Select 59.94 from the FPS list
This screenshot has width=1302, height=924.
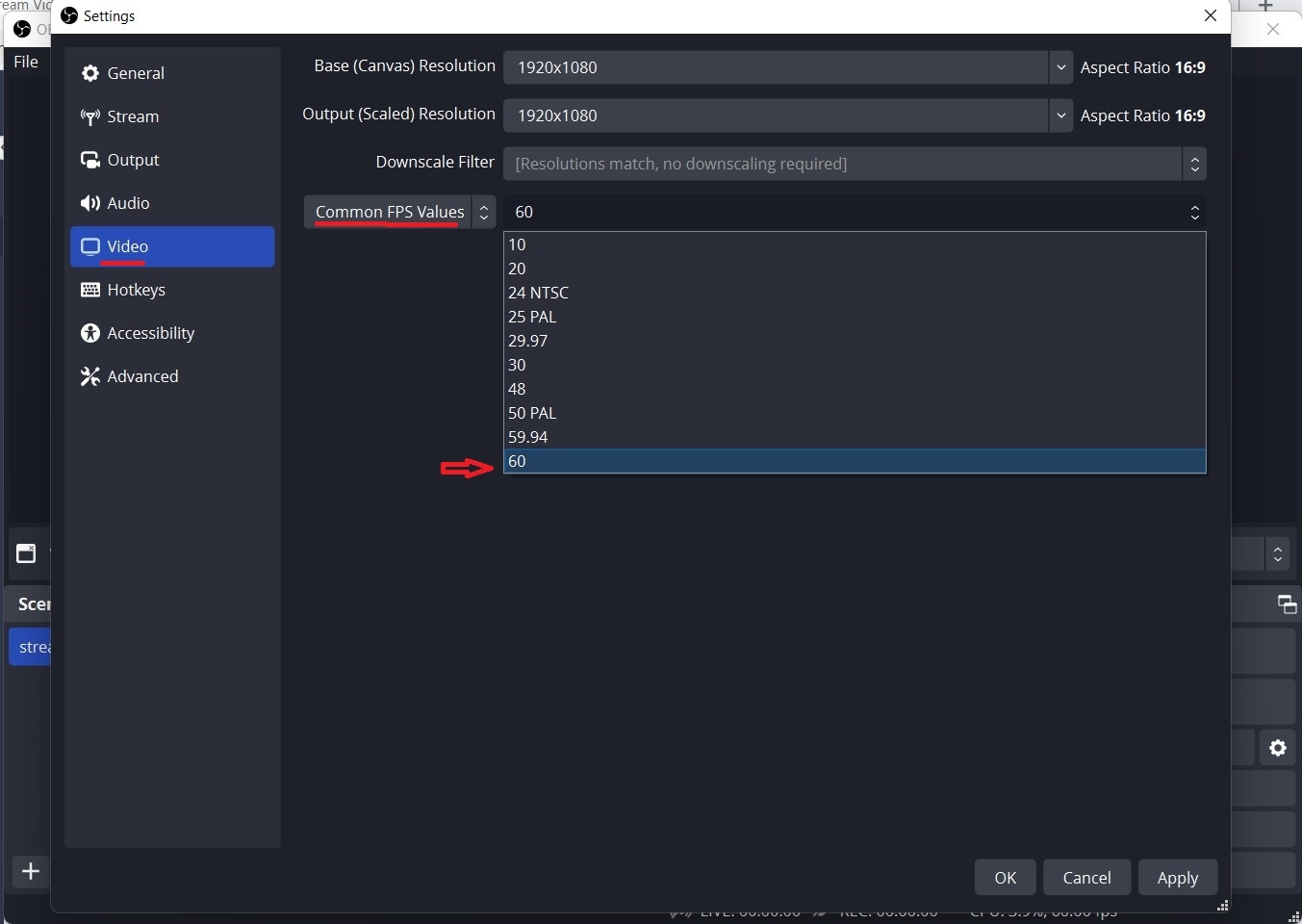point(527,437)
